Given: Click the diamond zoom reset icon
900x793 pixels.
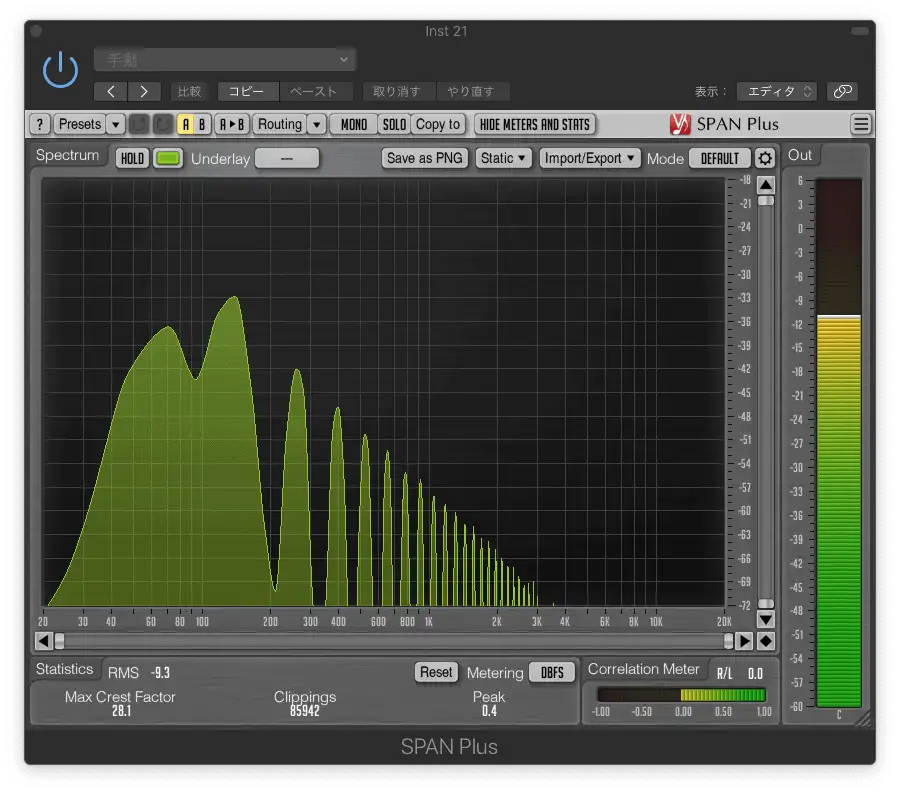Looking at the screenshot, I should (x=766, y=641).
